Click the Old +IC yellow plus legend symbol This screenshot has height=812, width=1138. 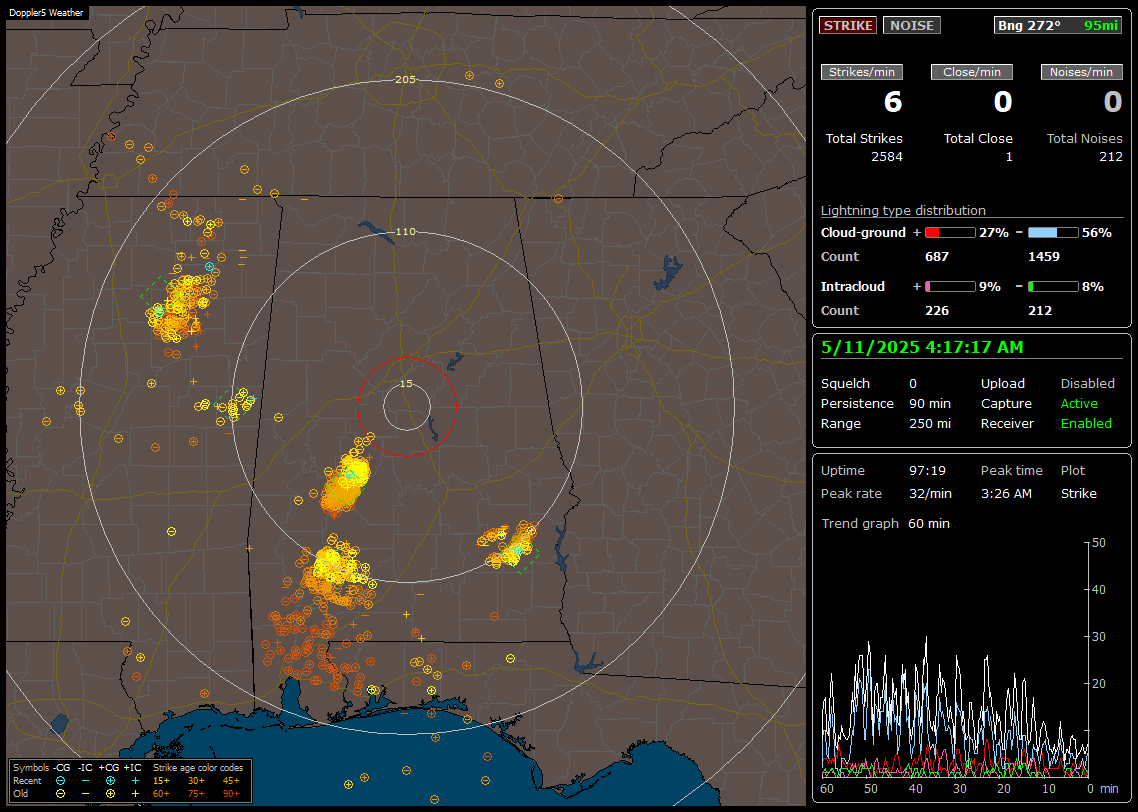135,794
